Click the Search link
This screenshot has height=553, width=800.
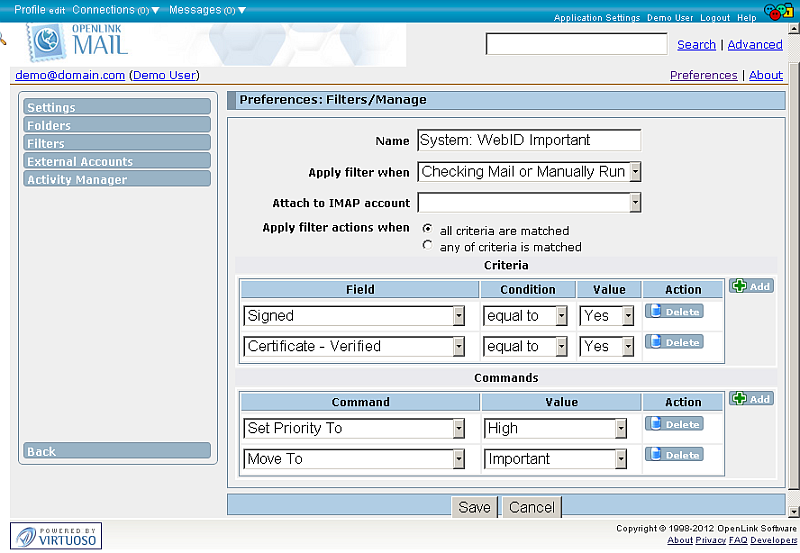click(x=696, y=44)
